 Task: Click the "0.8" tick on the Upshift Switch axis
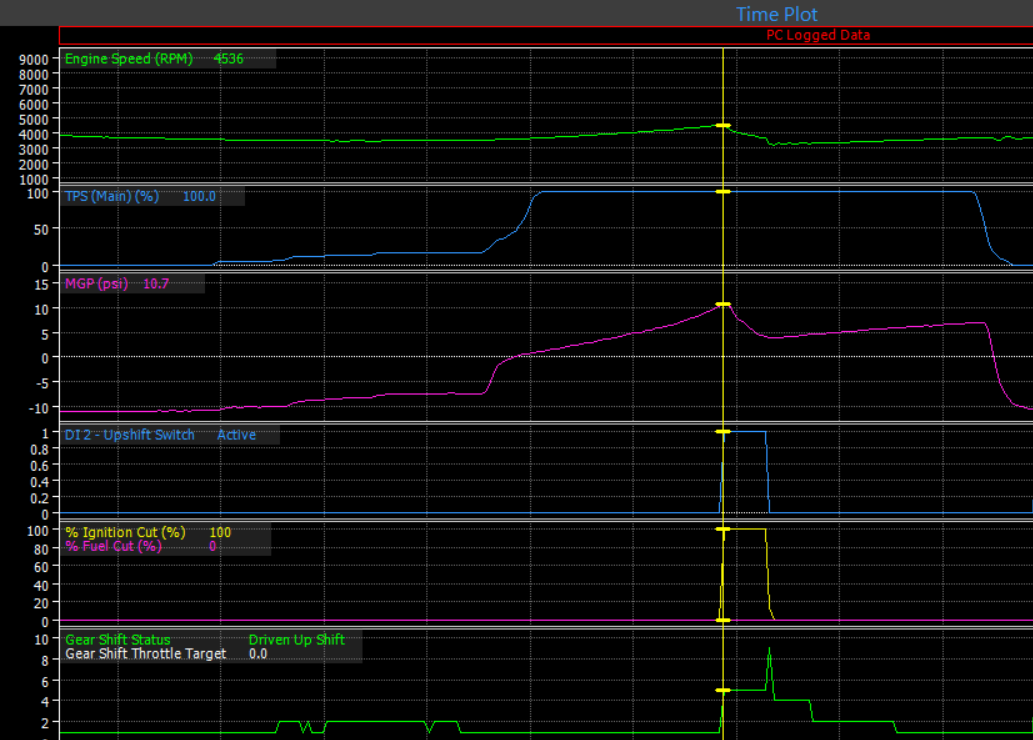click(40, 450)
